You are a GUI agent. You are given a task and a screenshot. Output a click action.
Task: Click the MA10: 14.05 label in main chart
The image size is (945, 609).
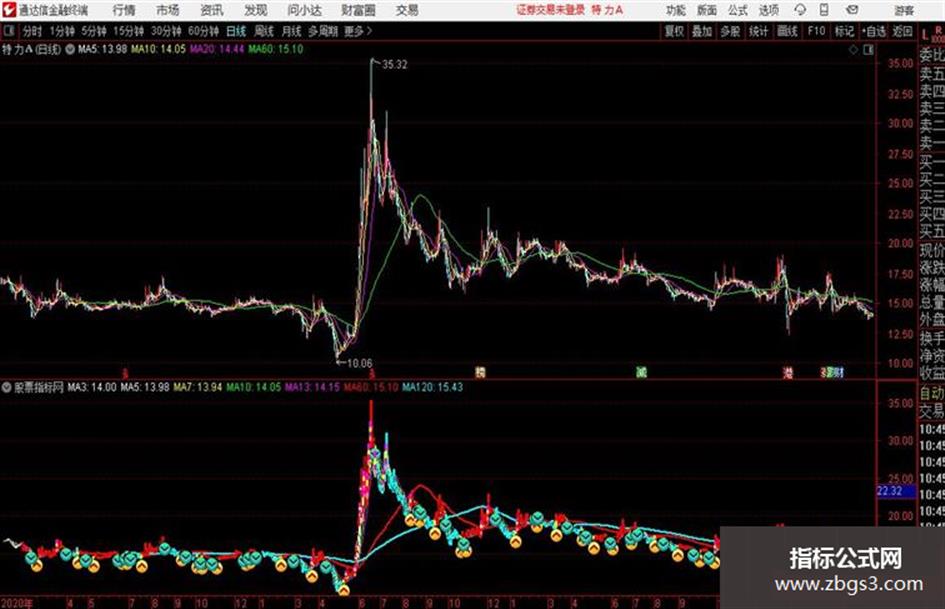pos(158,49)
